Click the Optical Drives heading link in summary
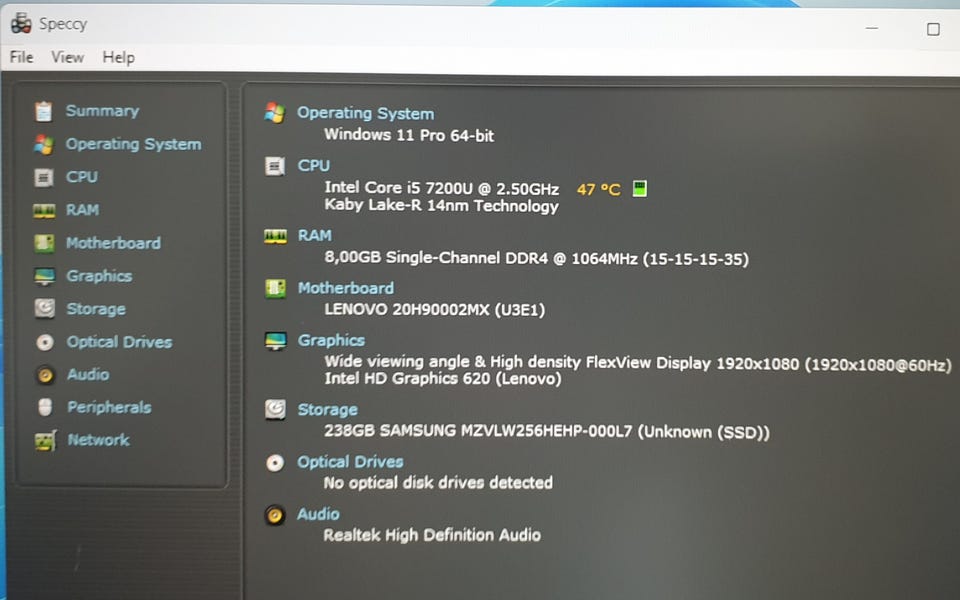Viewport: 960px width, 600px height. pos(350,462)
